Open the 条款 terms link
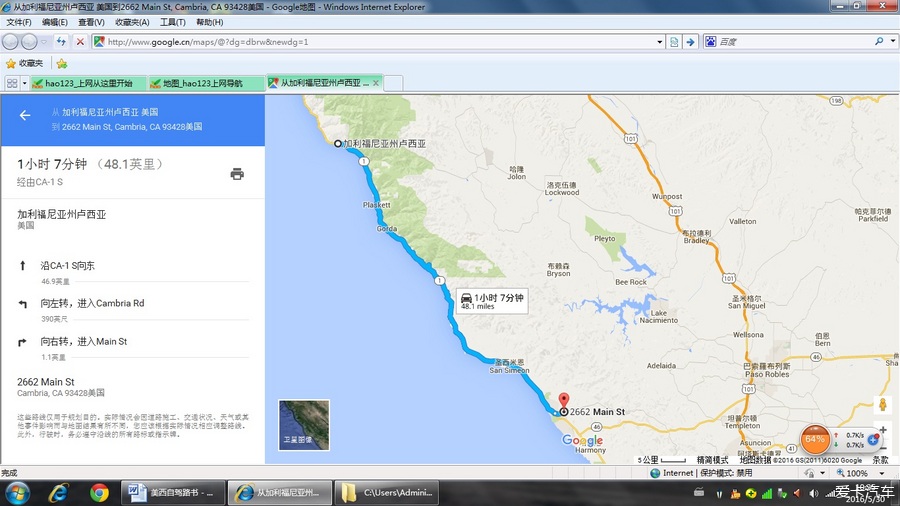The image size is (900, 506). click(880, 460)
